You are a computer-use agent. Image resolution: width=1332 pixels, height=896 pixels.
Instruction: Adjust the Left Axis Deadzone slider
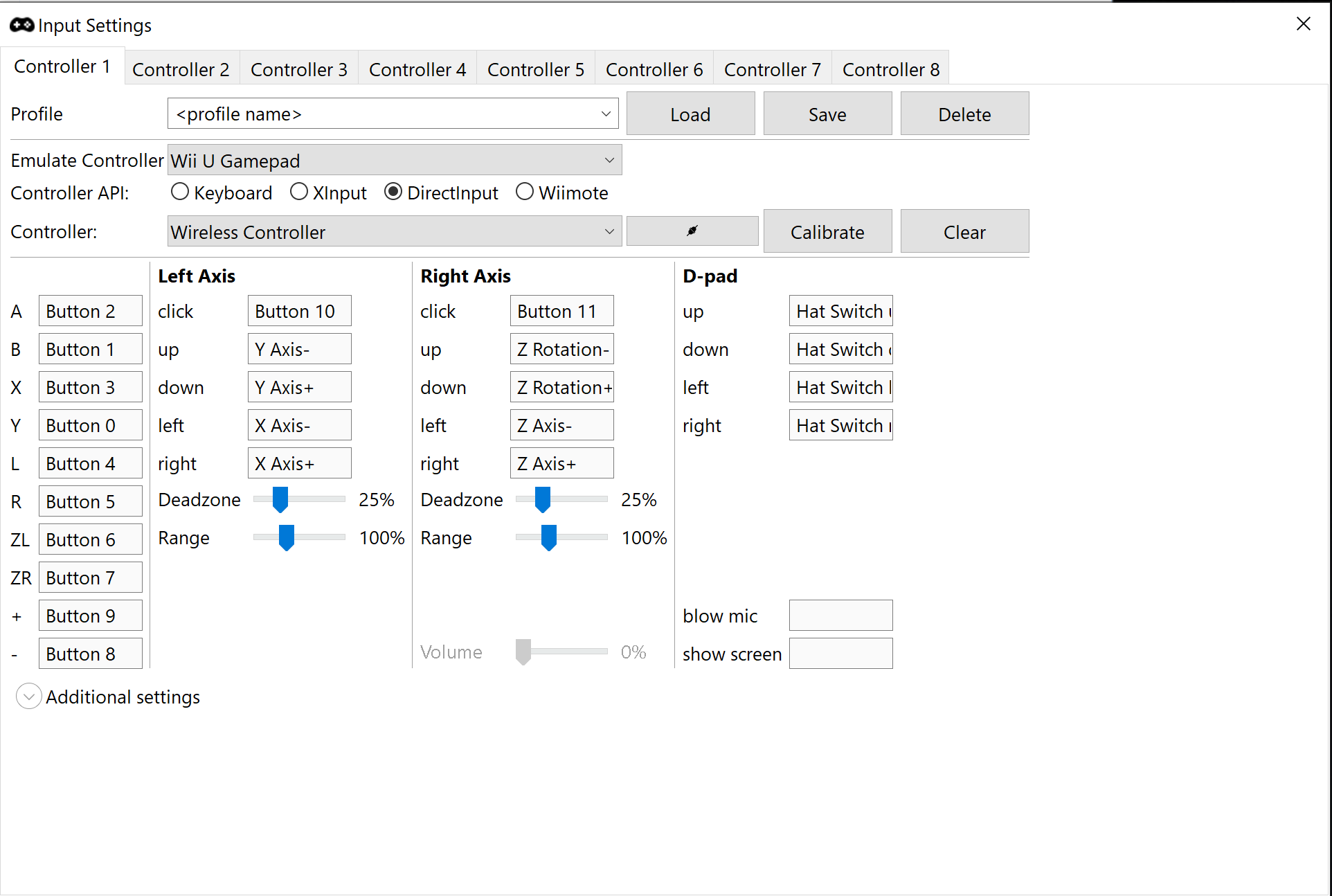click(281, 499)
